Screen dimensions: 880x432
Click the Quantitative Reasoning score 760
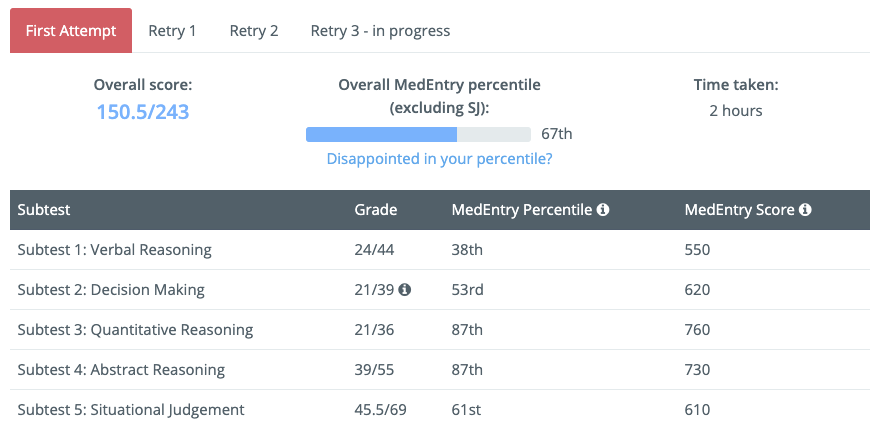click(698, 330)
